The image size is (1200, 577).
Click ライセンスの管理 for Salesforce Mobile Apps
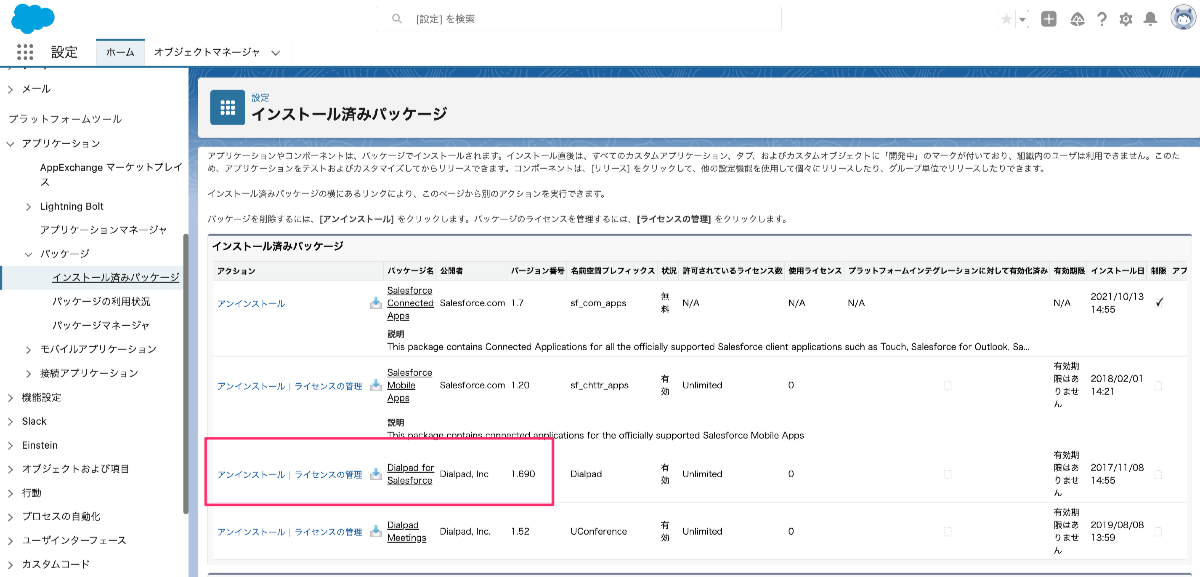tap(328, 385)
